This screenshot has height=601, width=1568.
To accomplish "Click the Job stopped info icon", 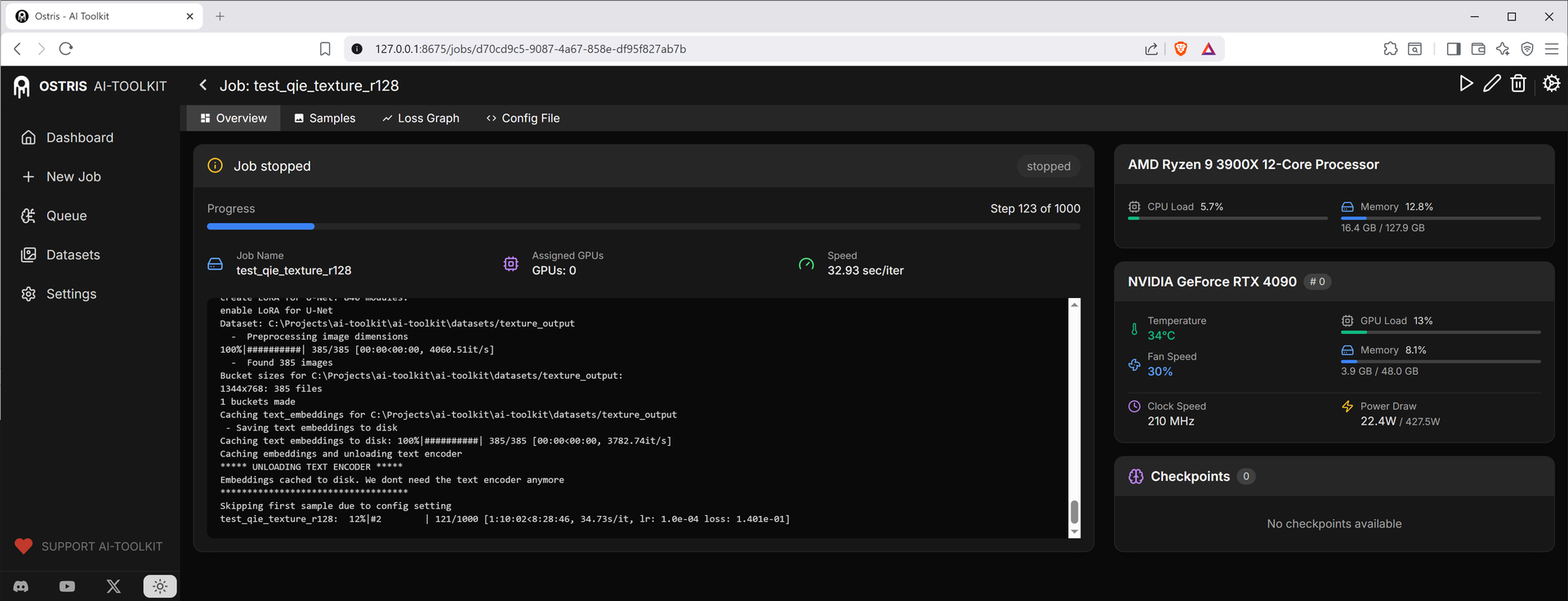I will click(215, 166).
